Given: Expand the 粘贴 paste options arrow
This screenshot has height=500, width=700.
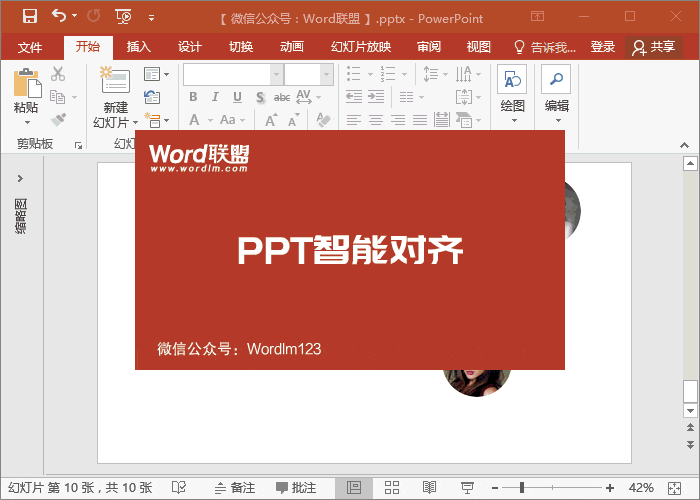Looking at the screenshot, I should pyautogui.click(x=27, y=122).
